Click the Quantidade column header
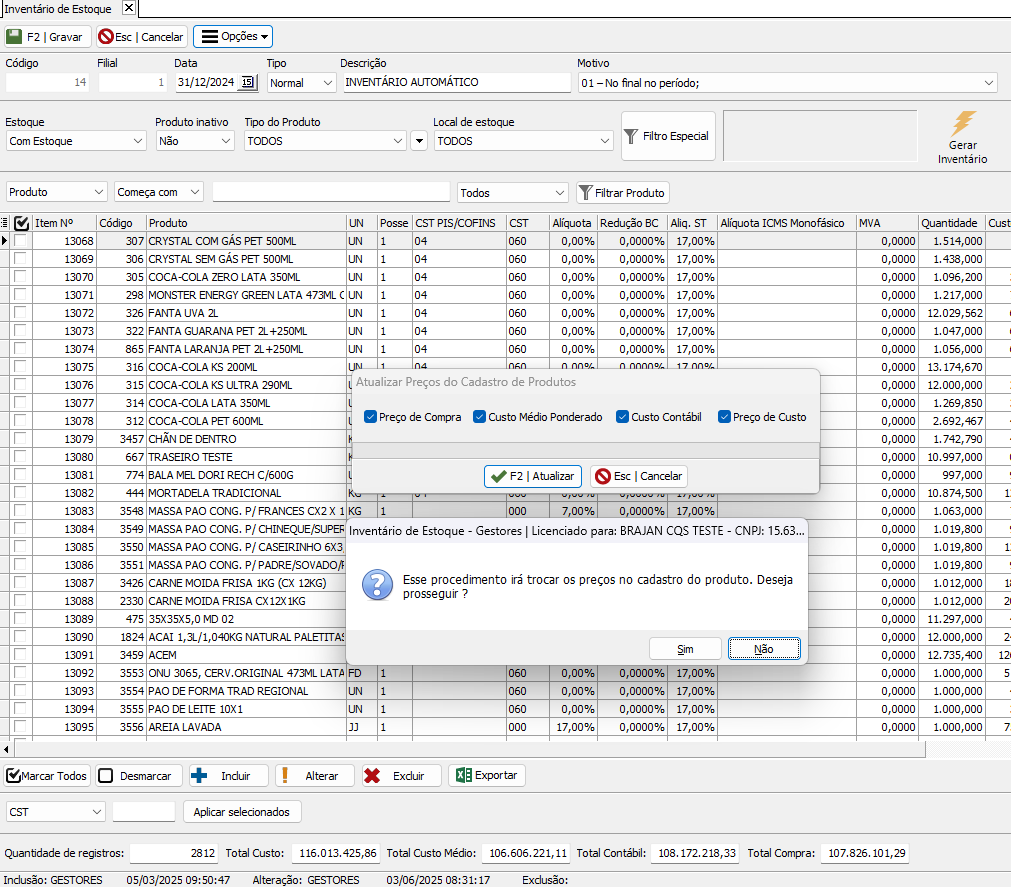Image resolution: width=1011 pixels, height=887 pixels. [950, 223]
